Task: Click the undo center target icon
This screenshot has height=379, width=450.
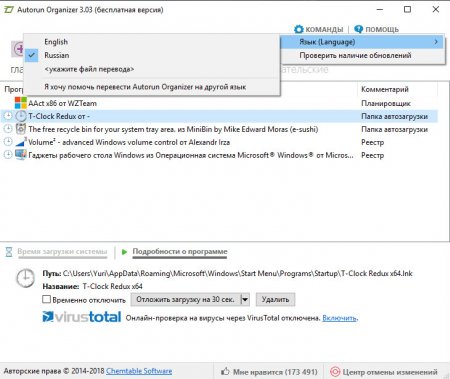Action: (x=335, y=371)
